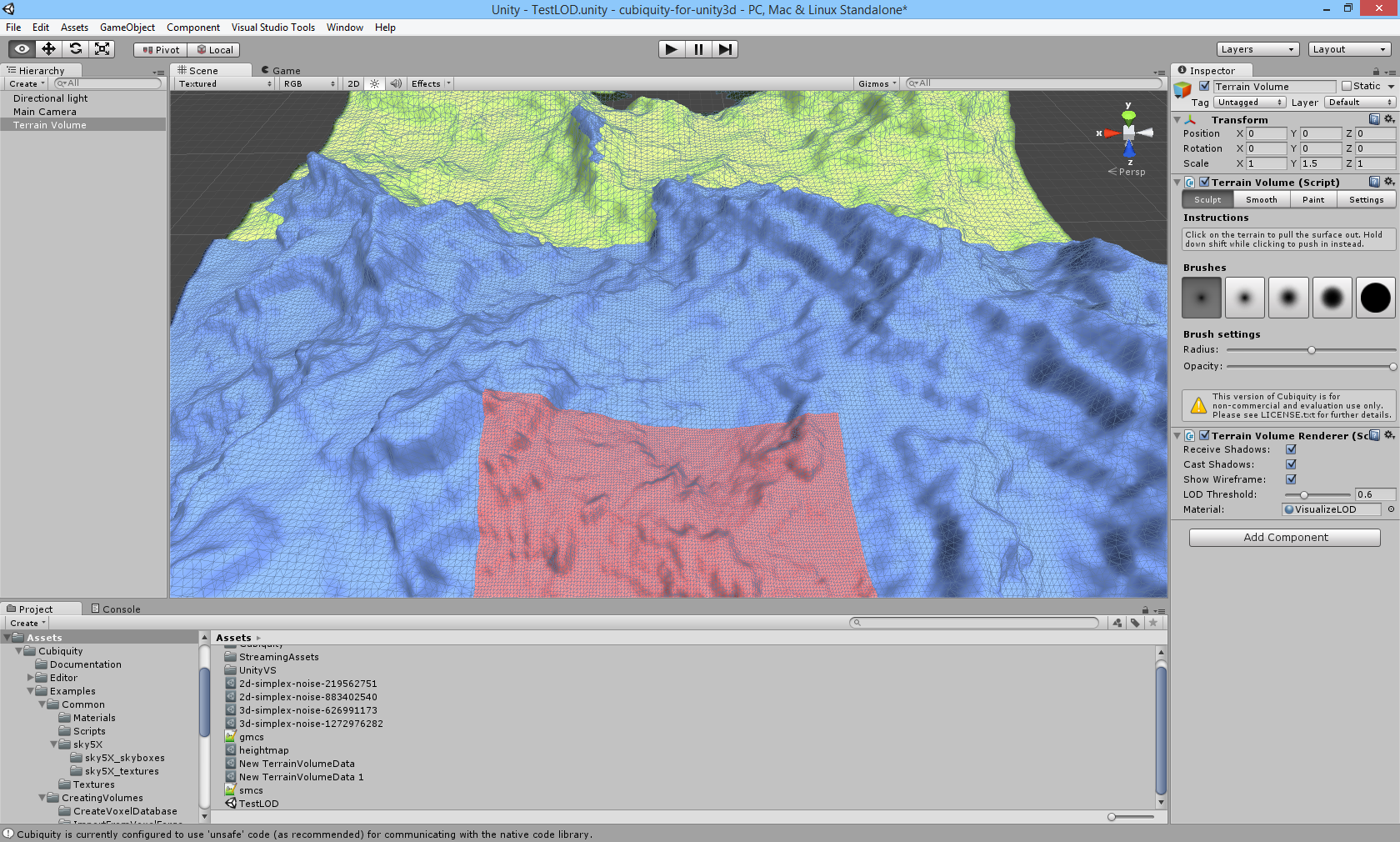The width and height of the screenshot is (1400, 842).
Task: Step forward one frame
Action: [725, 49]
